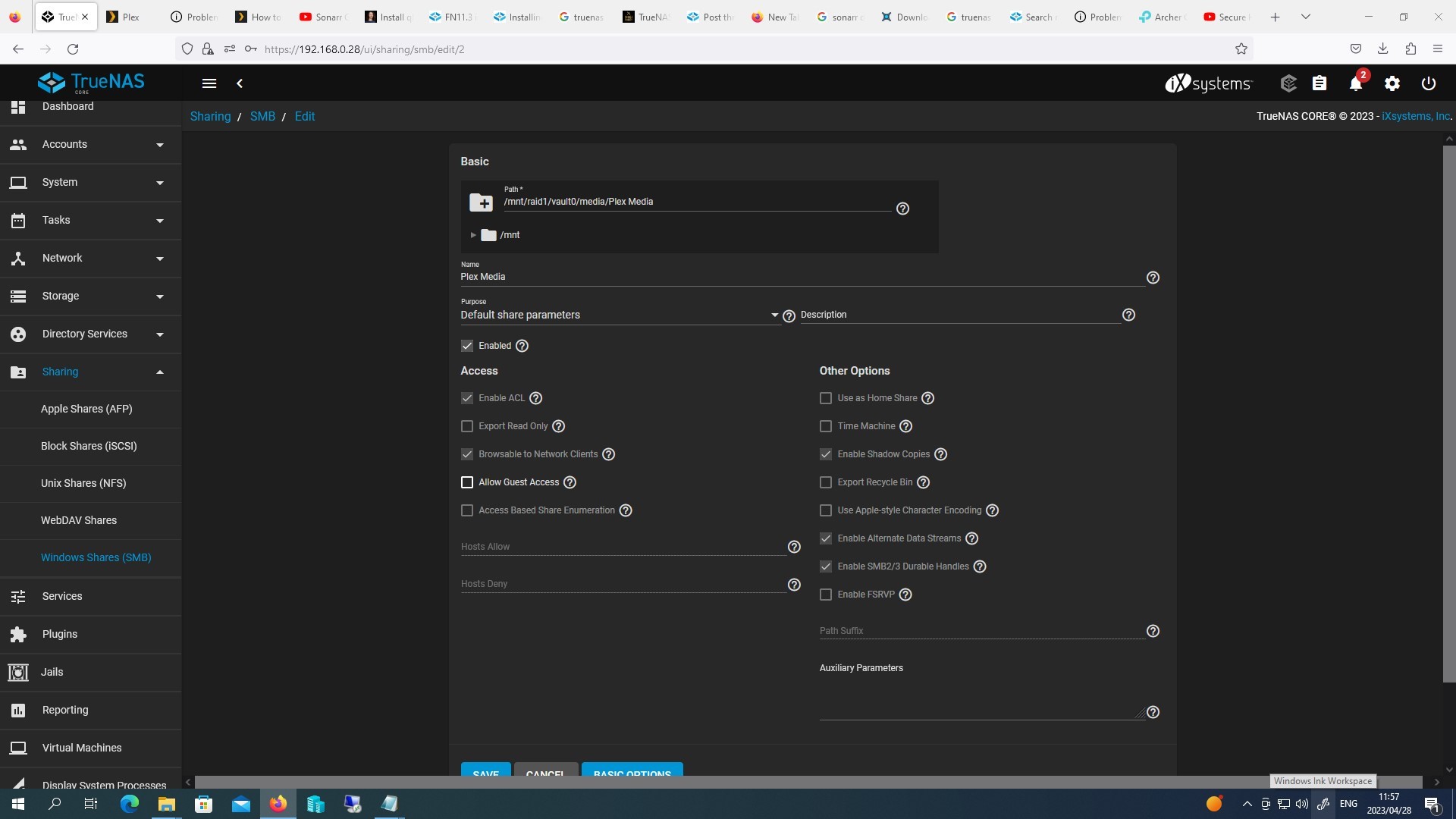Screen dimensions: 1456x819
Task: Reload the page in Firefox
Action: point(73,49)
